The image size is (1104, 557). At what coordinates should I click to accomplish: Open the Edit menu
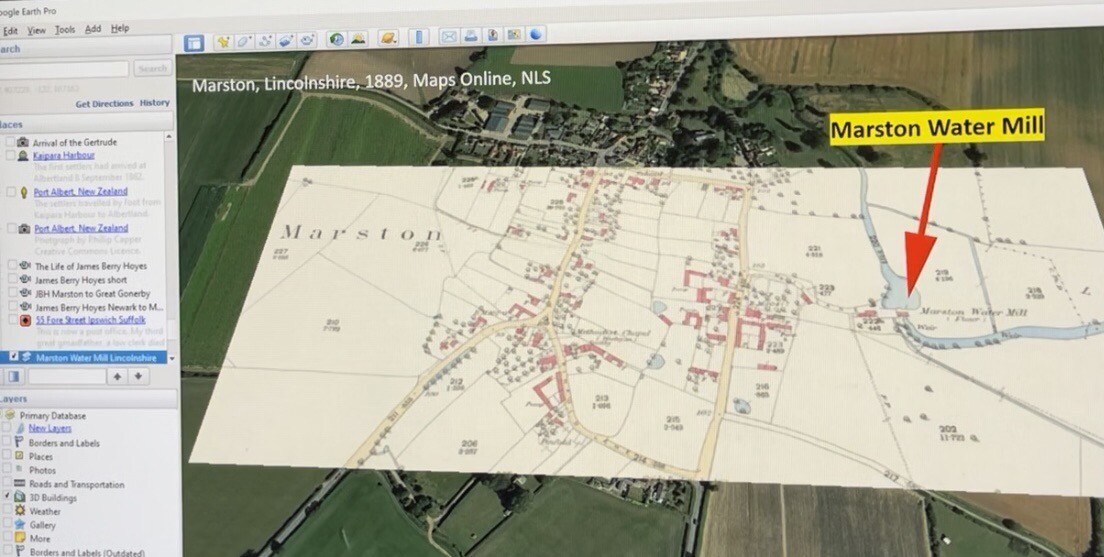pyautogui.click(x=10, y=31)
